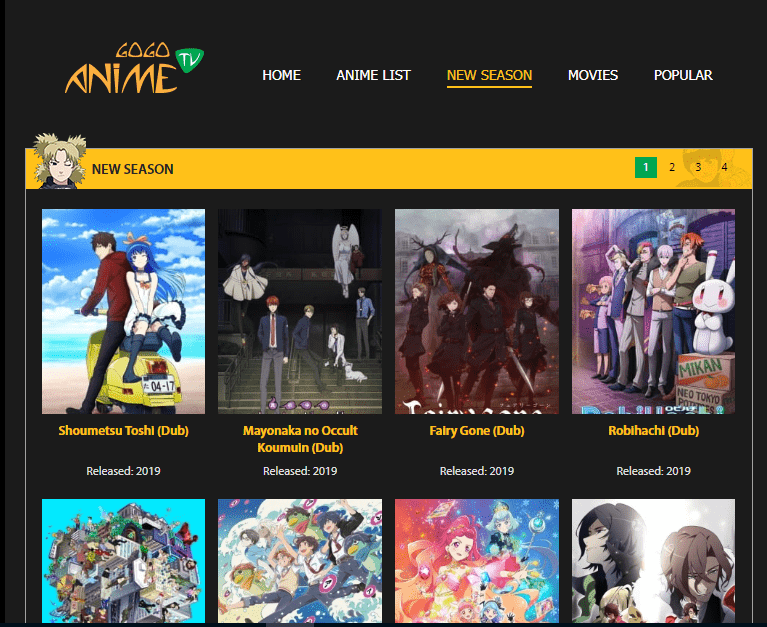Jump to pagination page 3
Image resolution: width=767 pixels, height=627 pixels.
tap(698, 167)
